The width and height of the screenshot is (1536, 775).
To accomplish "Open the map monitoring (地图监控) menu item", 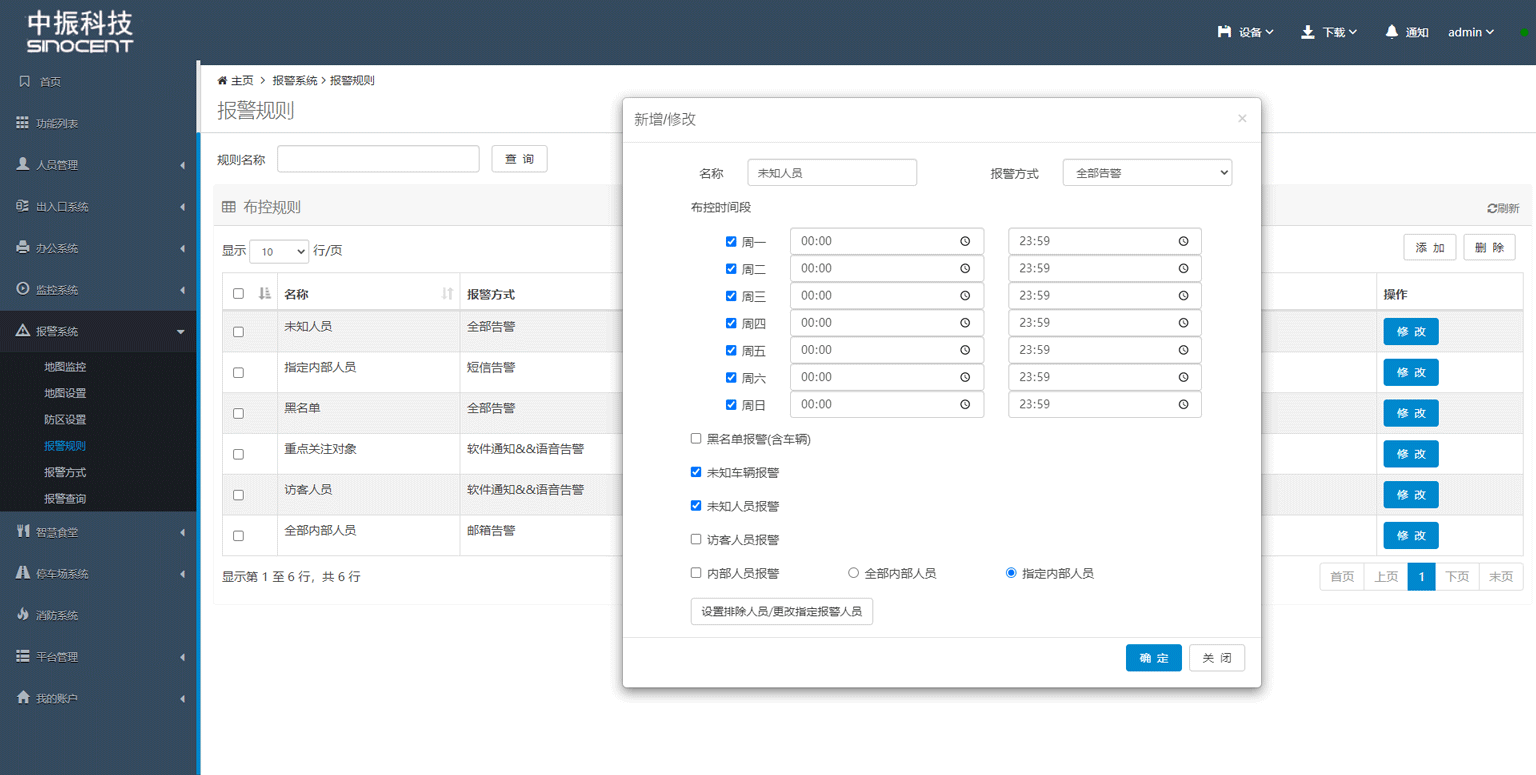I will pos(65,367).
